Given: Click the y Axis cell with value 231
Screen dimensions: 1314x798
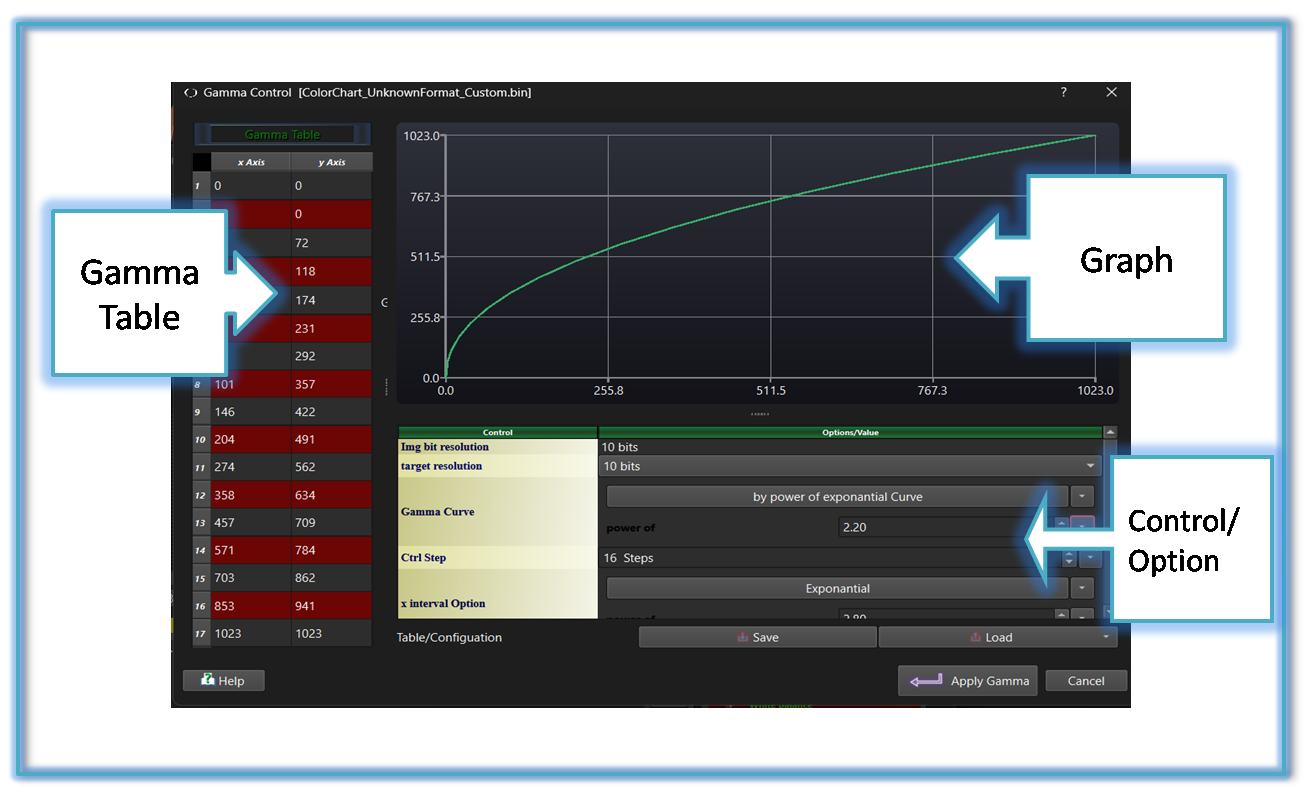Looking at the screenshot, I should coord(332,328).
